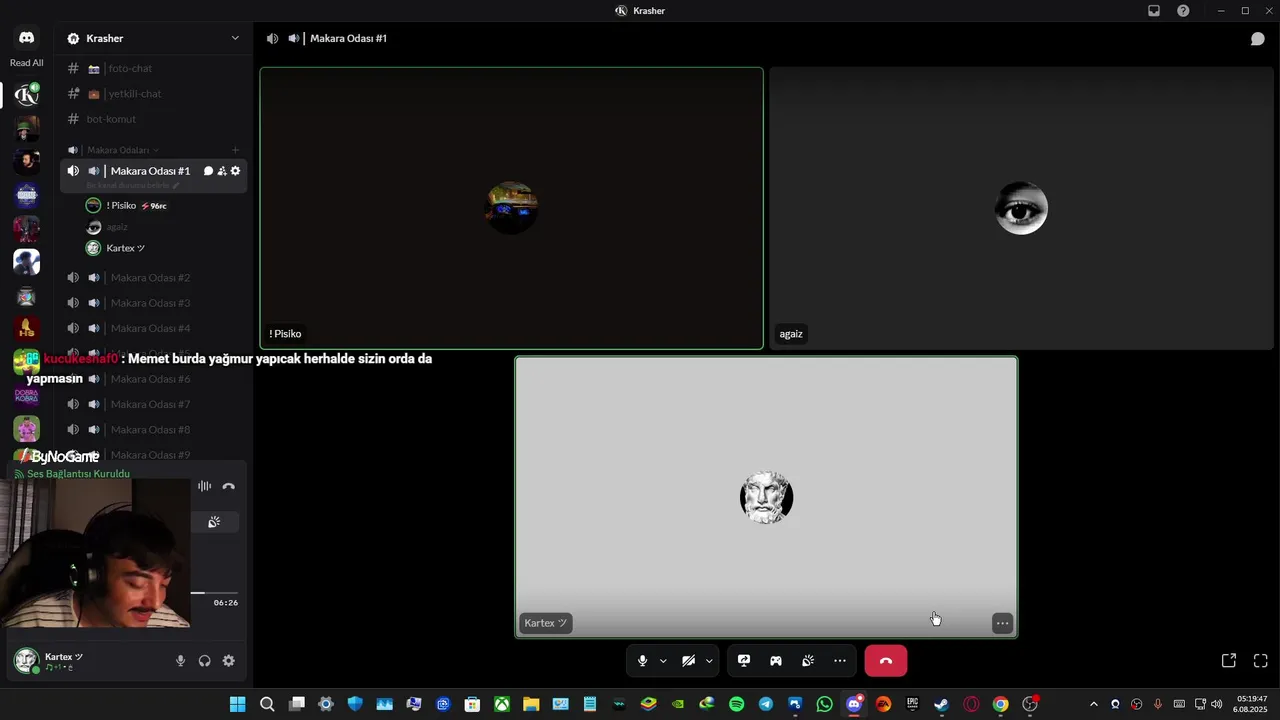Toggle speaker icon in call header
The width and height of the screenshot is (1280, 720).
(x=272, y=39)
